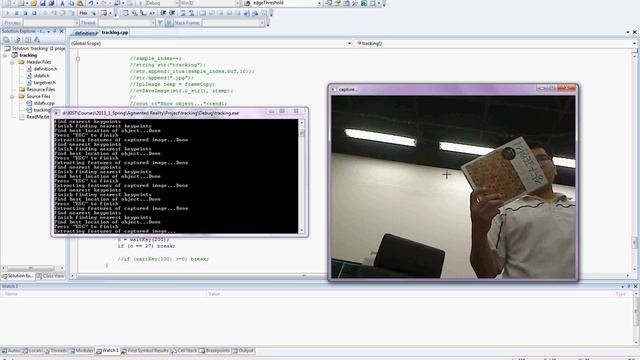Select ReadMe.txt in Solution Explorer
The width and height of the screenshot is (640, 360).
click(x=38, y=117)
